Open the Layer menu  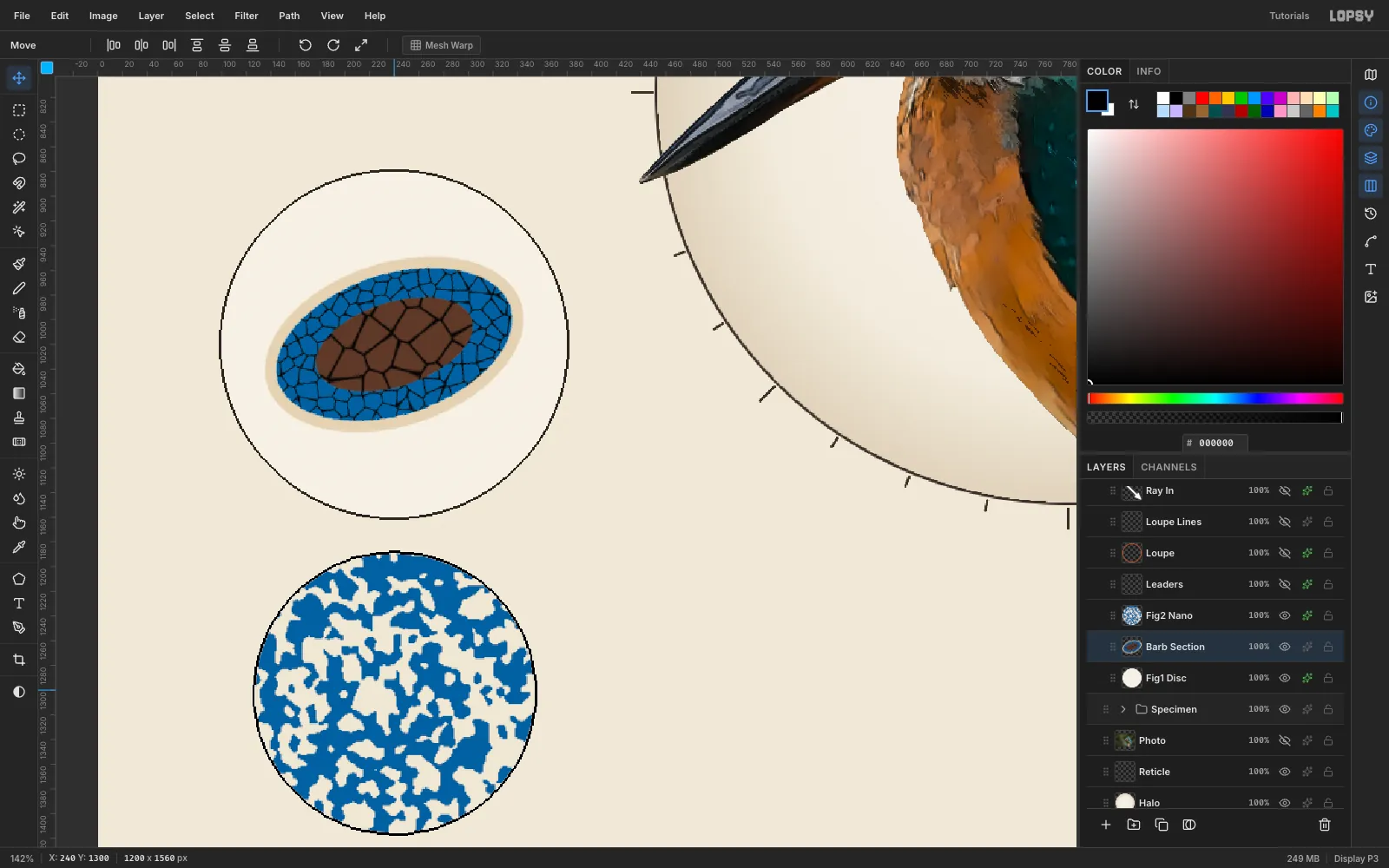pos(151,16)
